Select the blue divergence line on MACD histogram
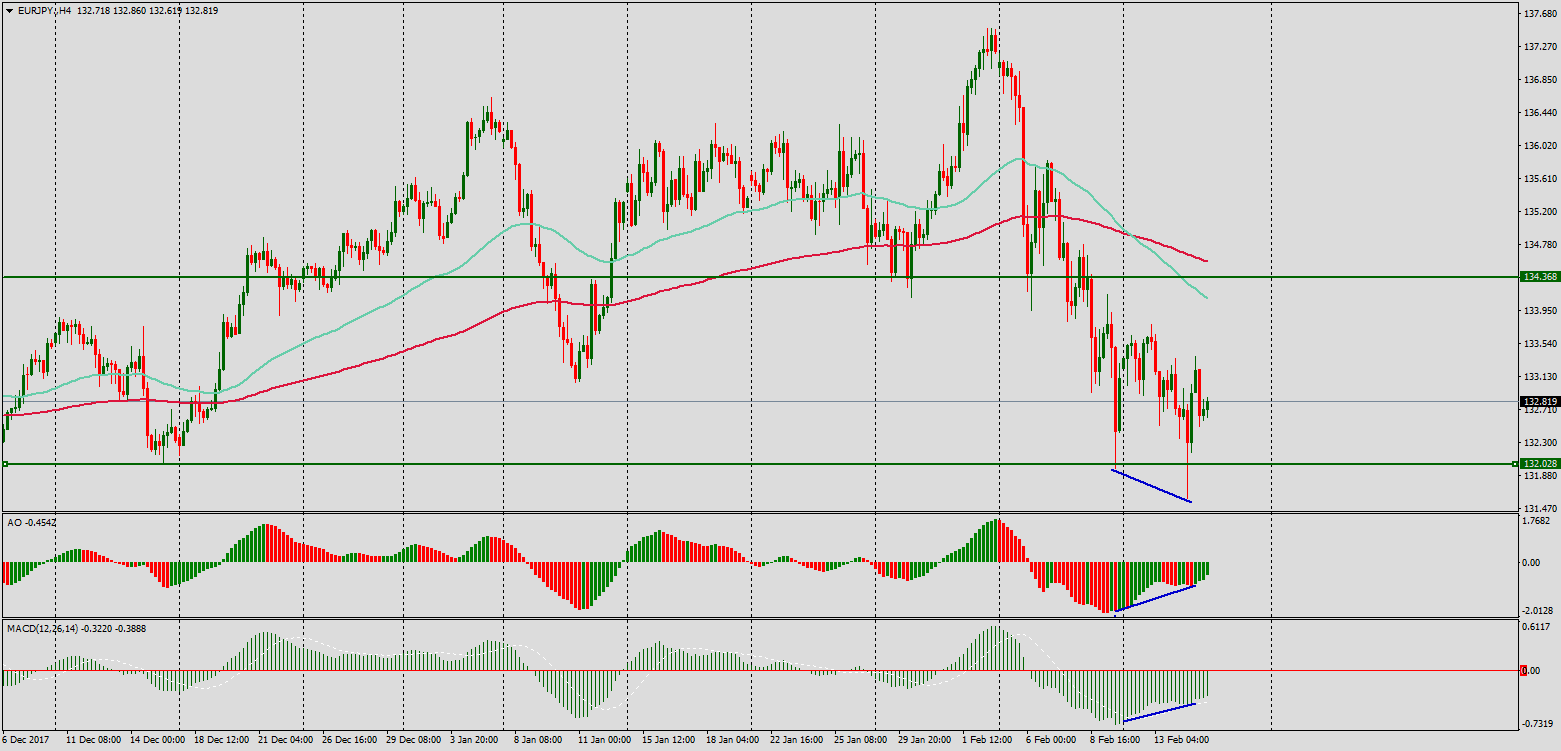 1160,712
